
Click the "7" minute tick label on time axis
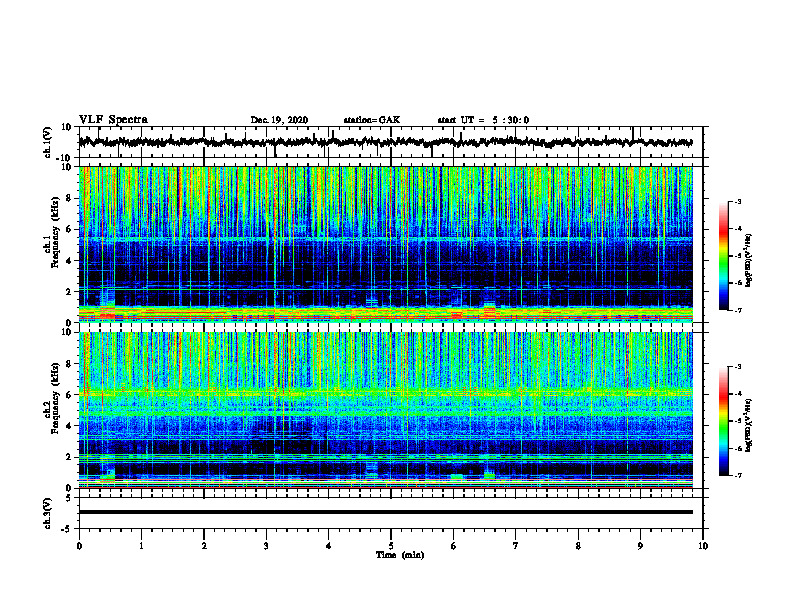516,546
